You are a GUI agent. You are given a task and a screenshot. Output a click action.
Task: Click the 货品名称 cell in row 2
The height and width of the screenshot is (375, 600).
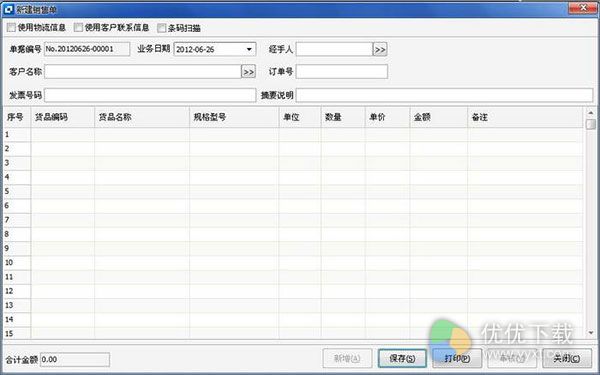point(142,149)
